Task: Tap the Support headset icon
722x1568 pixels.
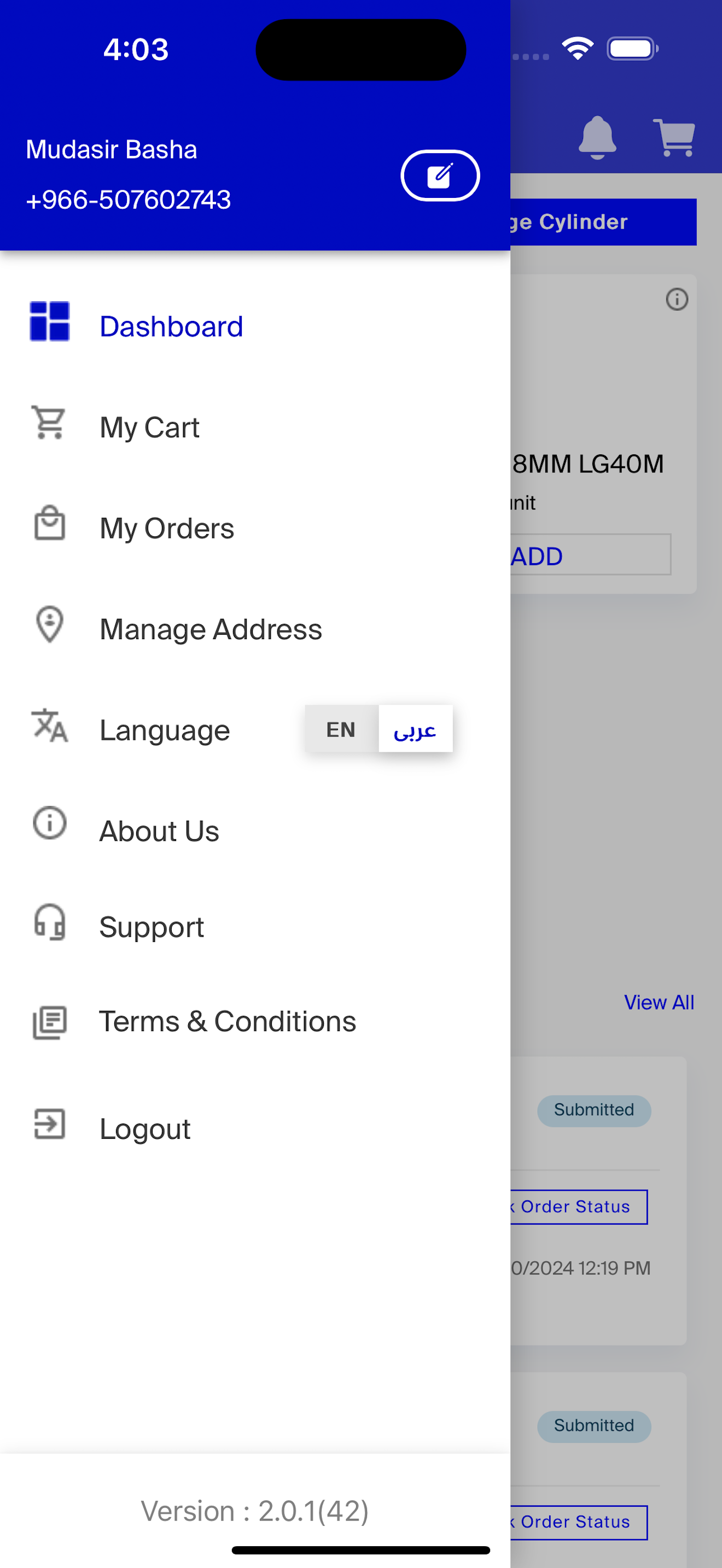Action: tap(49, 922)
